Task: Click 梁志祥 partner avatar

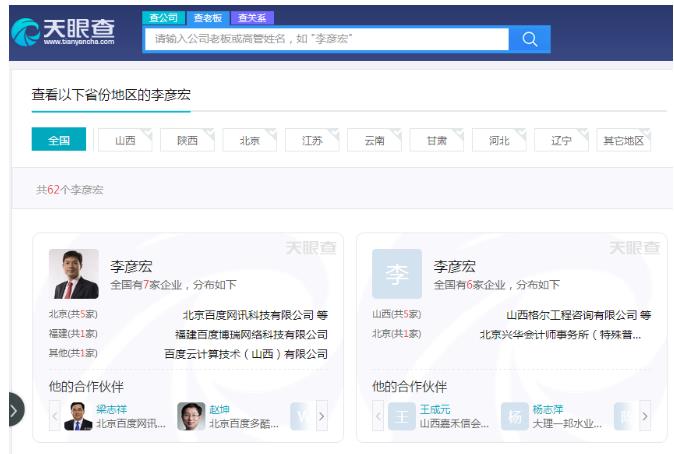Action: pos(78,416)
